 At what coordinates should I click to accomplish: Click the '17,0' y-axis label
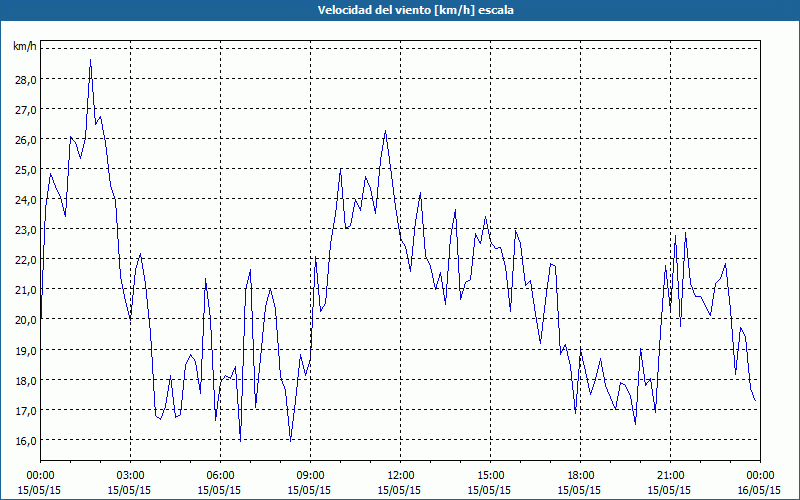25,411
